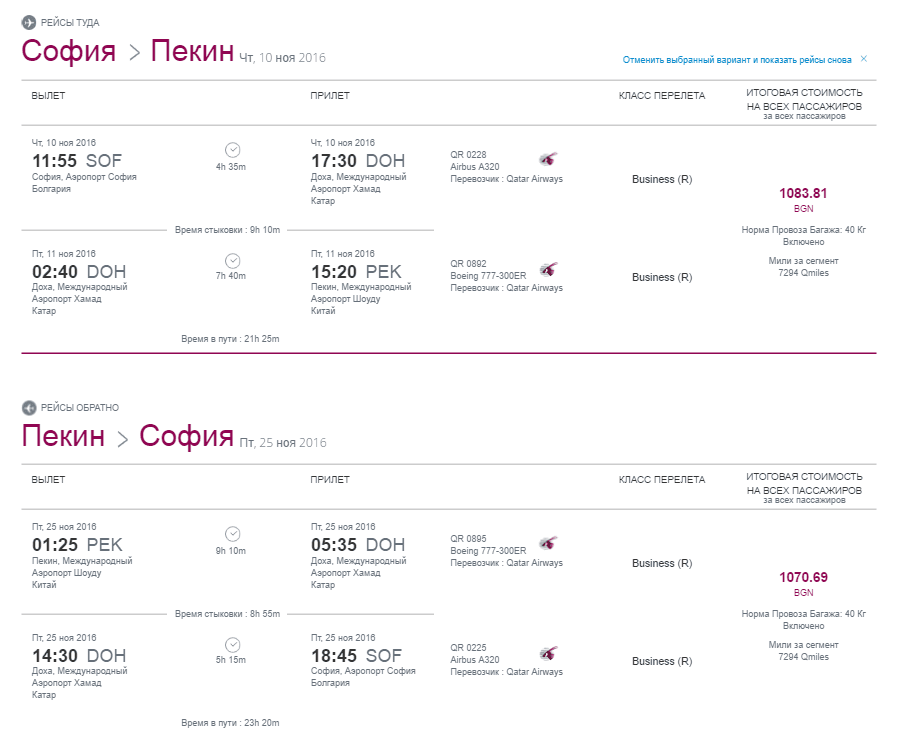Click flight number QR 0228
The width and height of the screenshot is (897, 733).
click(x=468, y=154)
